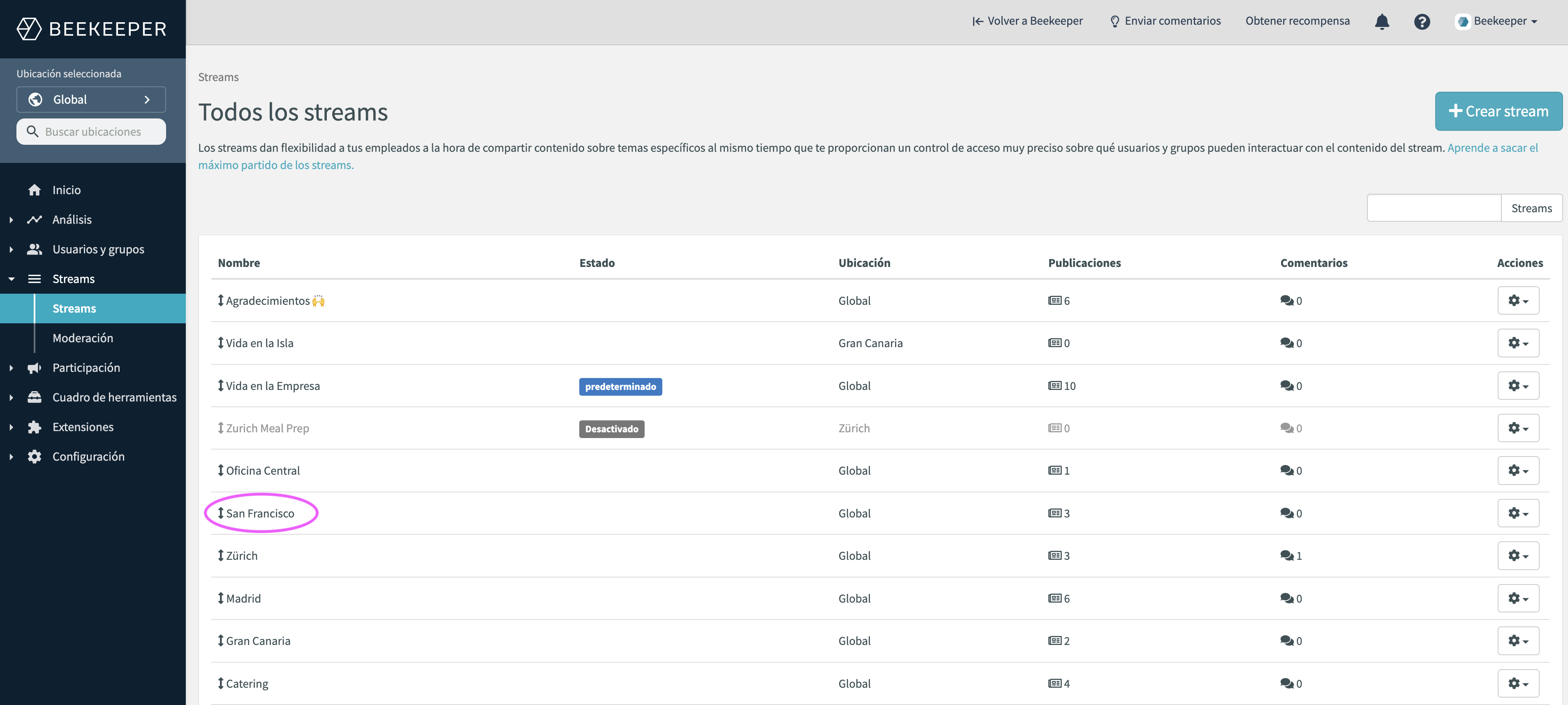Click the Análisis chart icon
The height and width of the screenshot is (705, 1568).
(35, 220)
